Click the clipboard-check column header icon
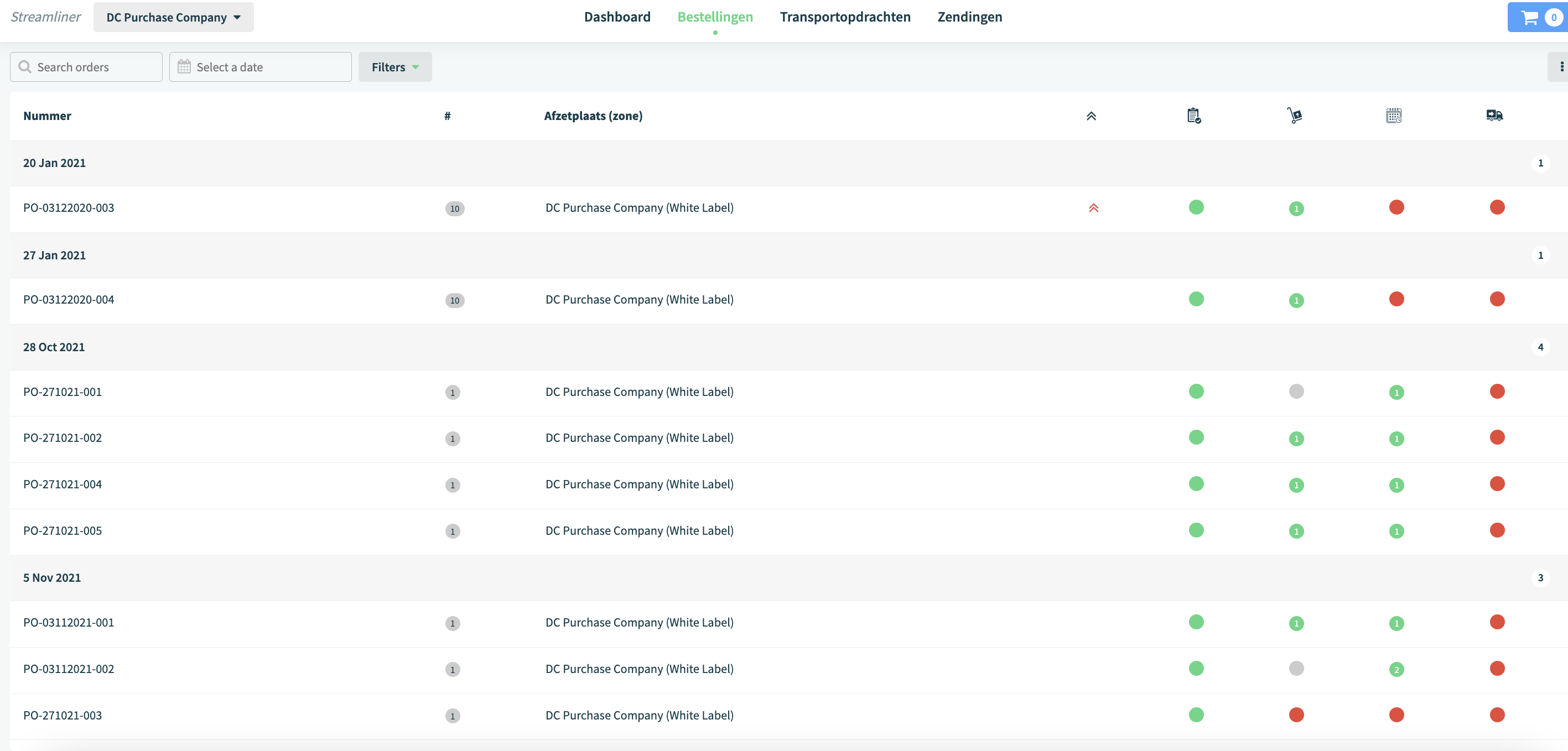1568x751 pixels. click(1195, 116)
